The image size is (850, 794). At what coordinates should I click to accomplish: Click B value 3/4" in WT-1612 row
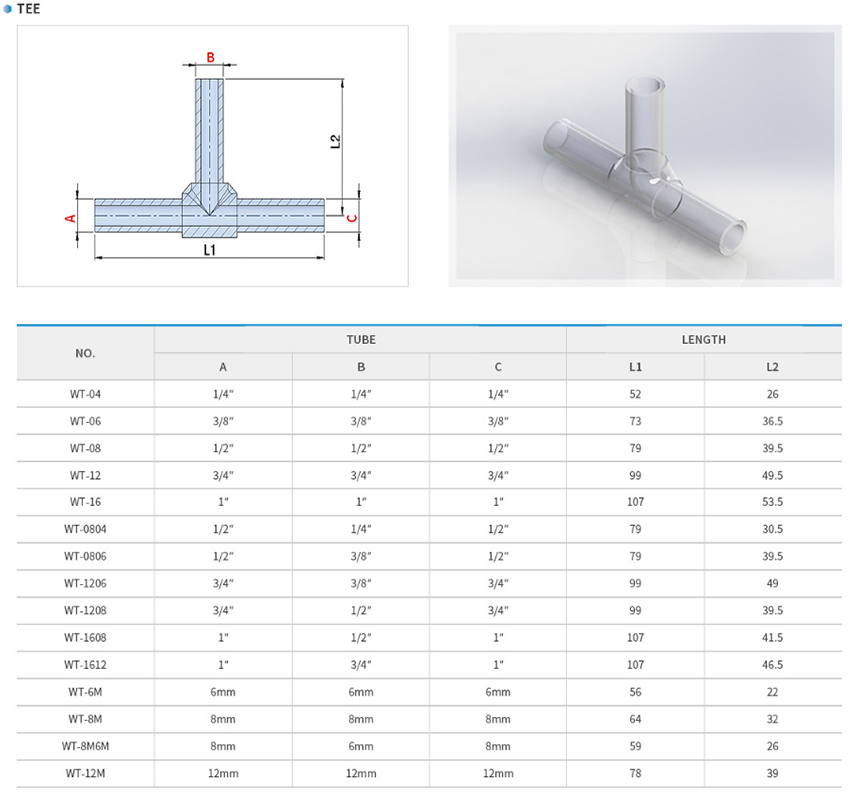pyautogui.click(x=361, y=664)
